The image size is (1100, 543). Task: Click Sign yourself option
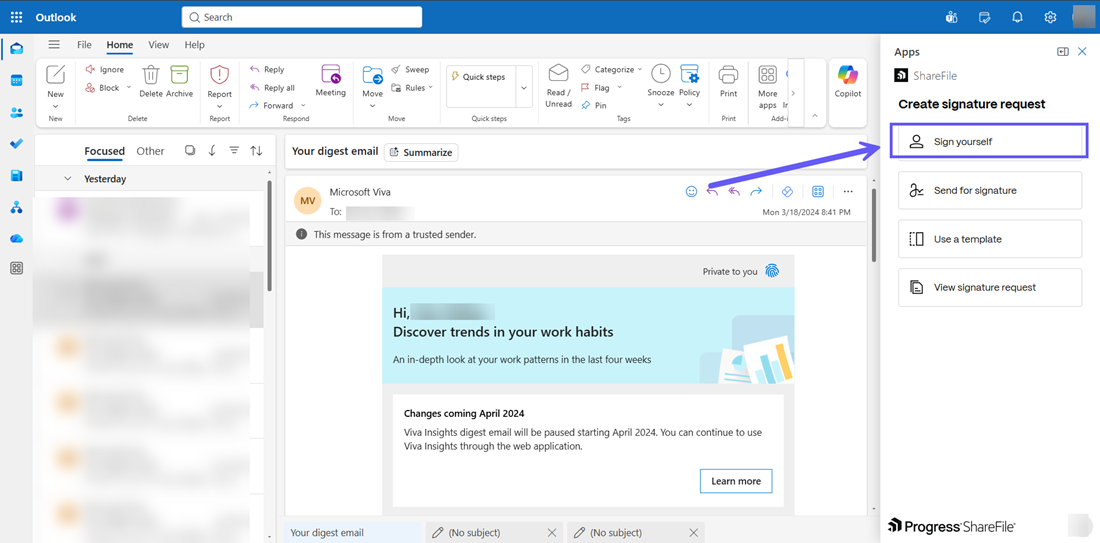point(989,141)
